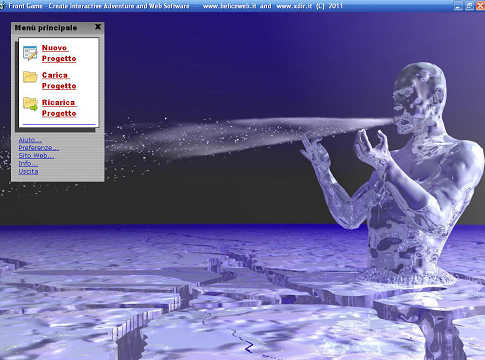Screen dimensions: 485x360
Task: Open the Nuovo Progetto link
Action: pos(59,53)
